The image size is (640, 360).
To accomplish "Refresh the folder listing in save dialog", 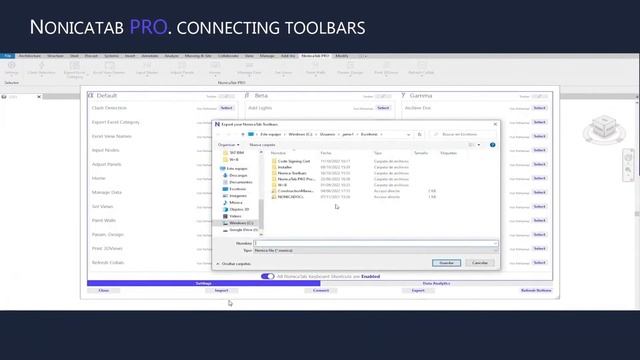I will point(420,134).
